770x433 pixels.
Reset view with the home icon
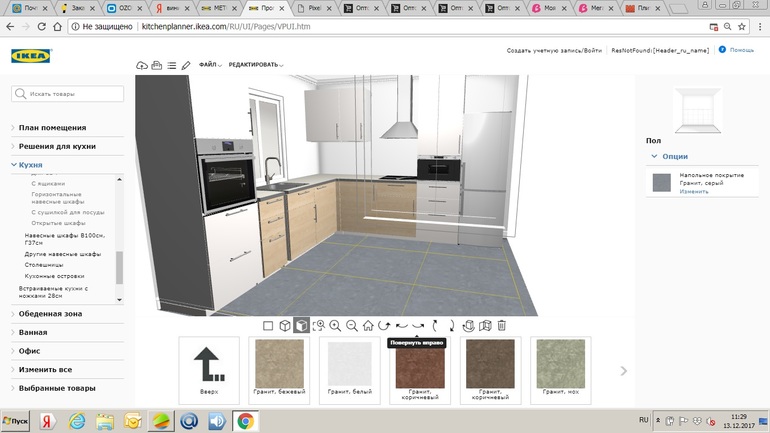368,326
